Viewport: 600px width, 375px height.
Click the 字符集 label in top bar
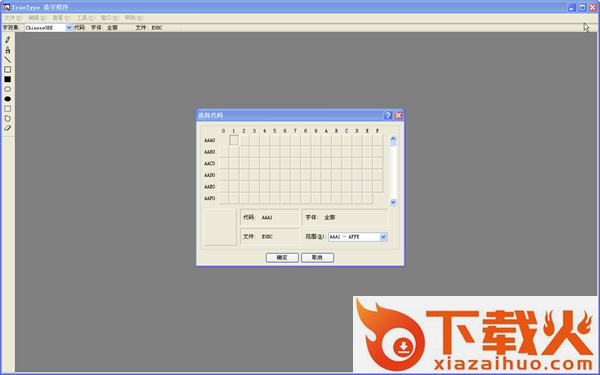(10, 28)
